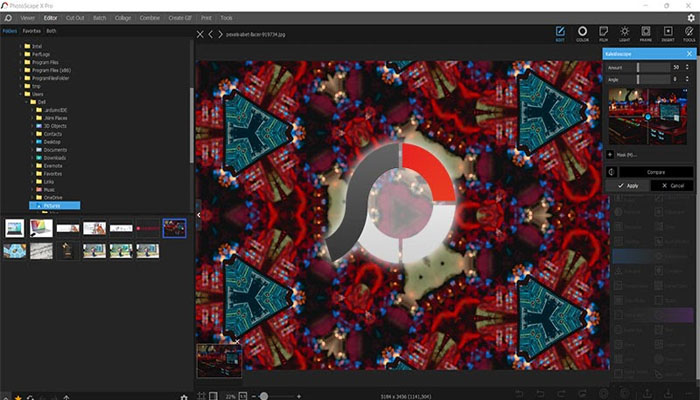Image resolution: width=700 pixels, height=400 pixels.
Task: Close the Kaleidoscope panel
Action: click(x=689, y=54)
